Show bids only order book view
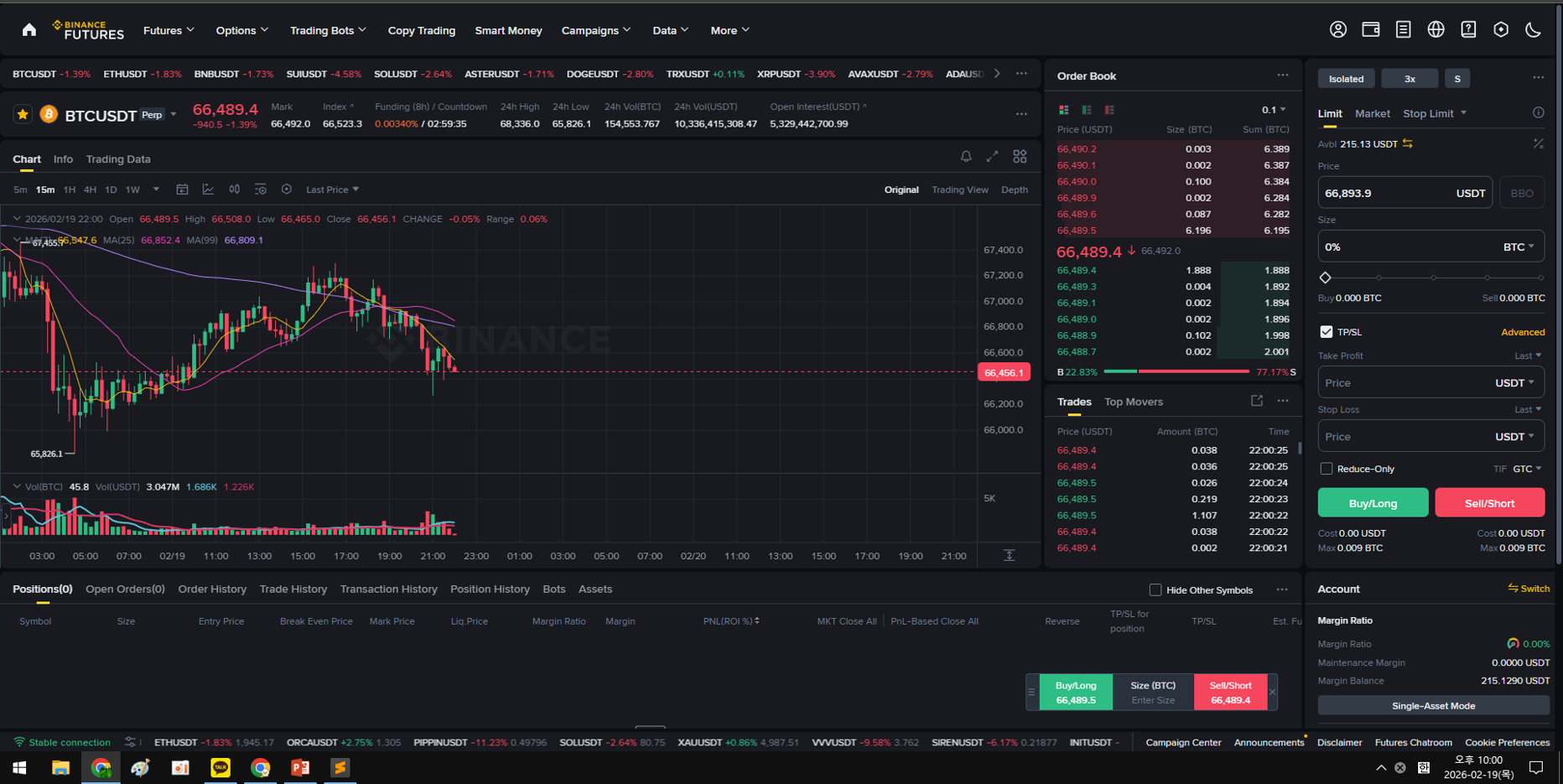The height and width of the screenshot is (784, 1563). (x=1087, y=110)
